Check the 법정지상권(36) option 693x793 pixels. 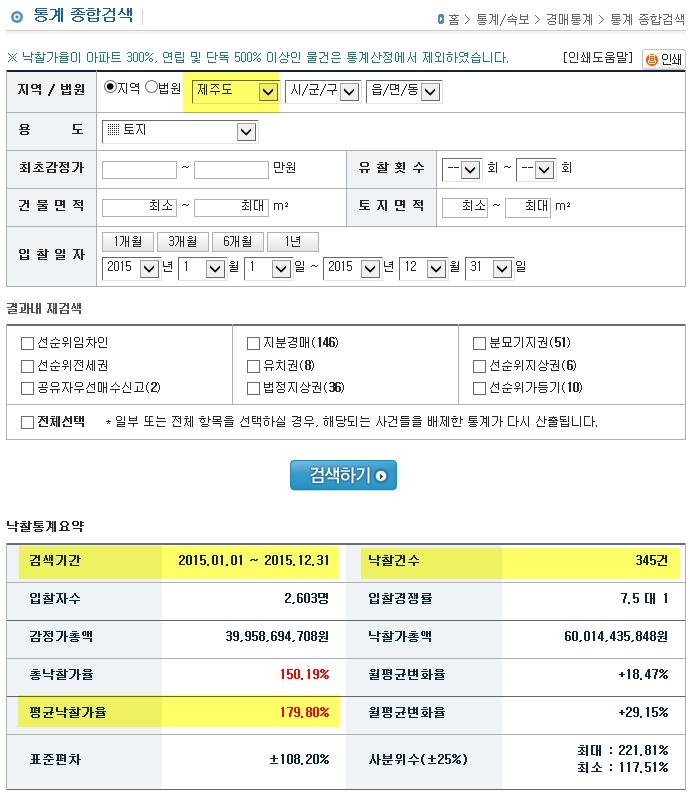254,388
